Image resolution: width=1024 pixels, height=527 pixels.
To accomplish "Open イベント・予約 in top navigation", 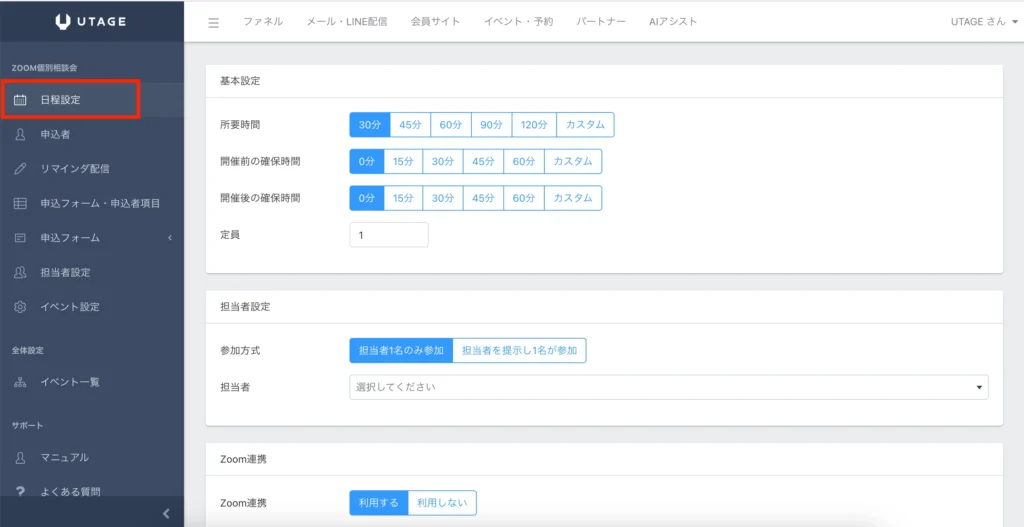I will coord(519,22).
